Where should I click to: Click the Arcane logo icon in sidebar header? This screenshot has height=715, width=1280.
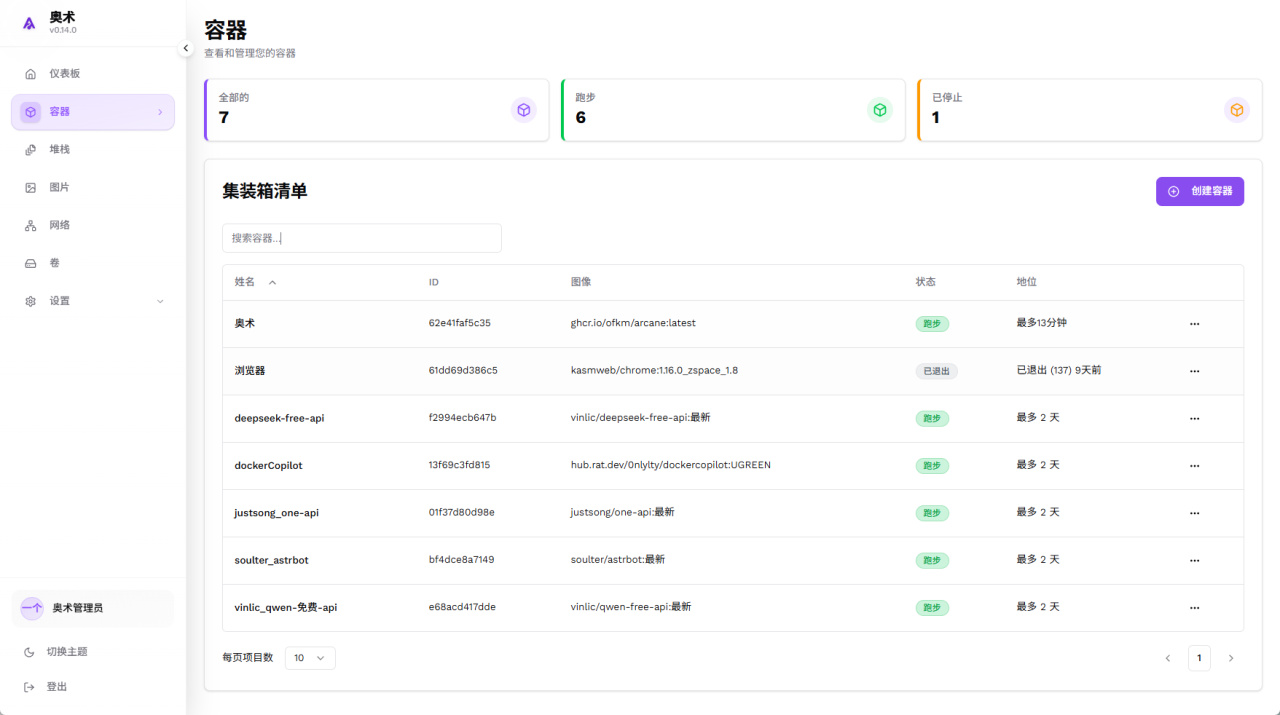29,23
